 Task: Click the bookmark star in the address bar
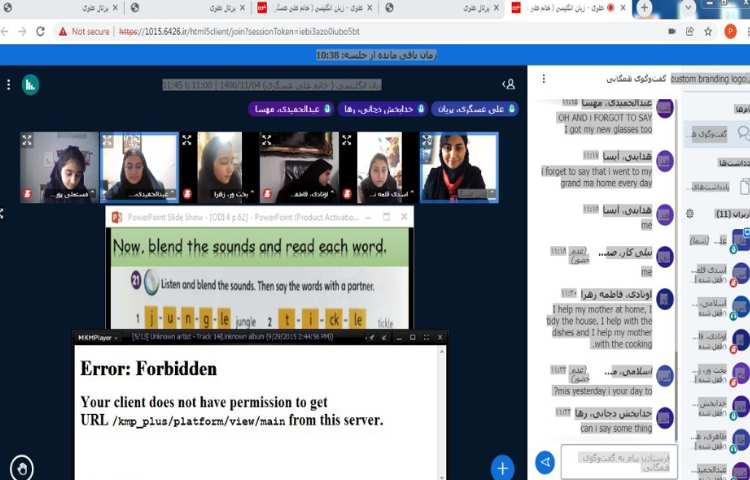[x=708, y=32]
